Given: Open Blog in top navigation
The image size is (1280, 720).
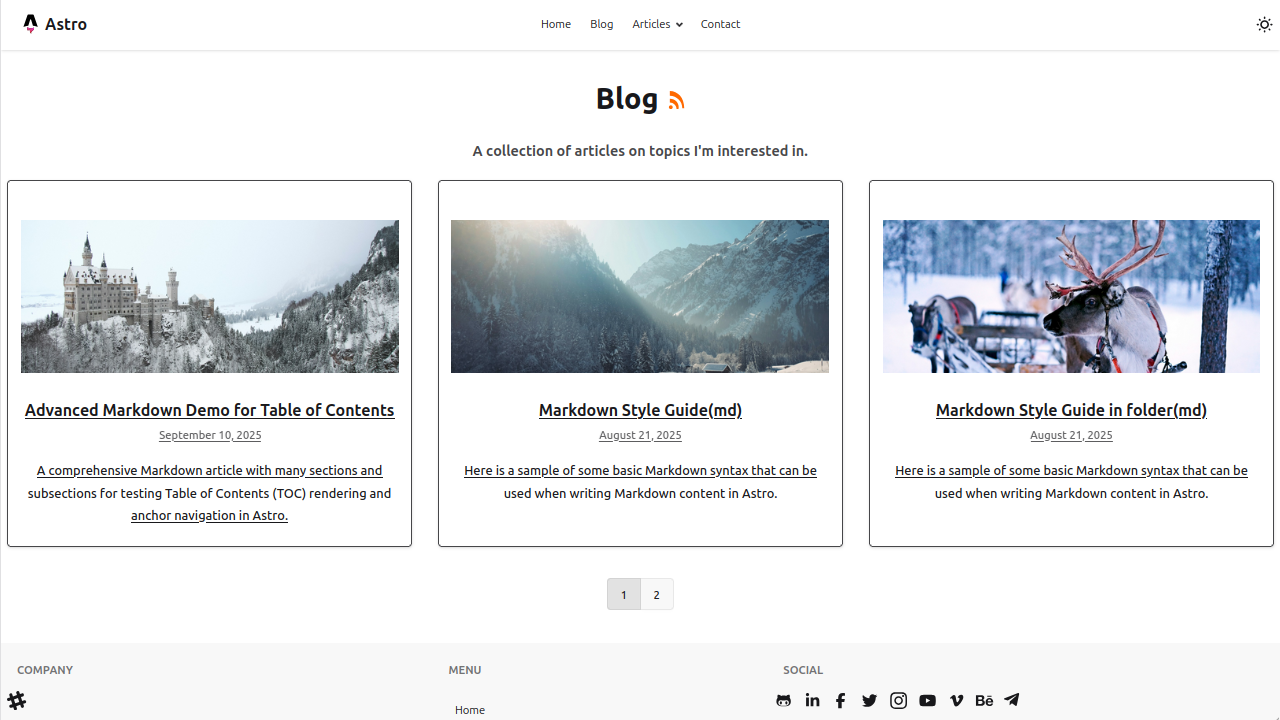Looking at the screenshot, I should coord(601,24).
